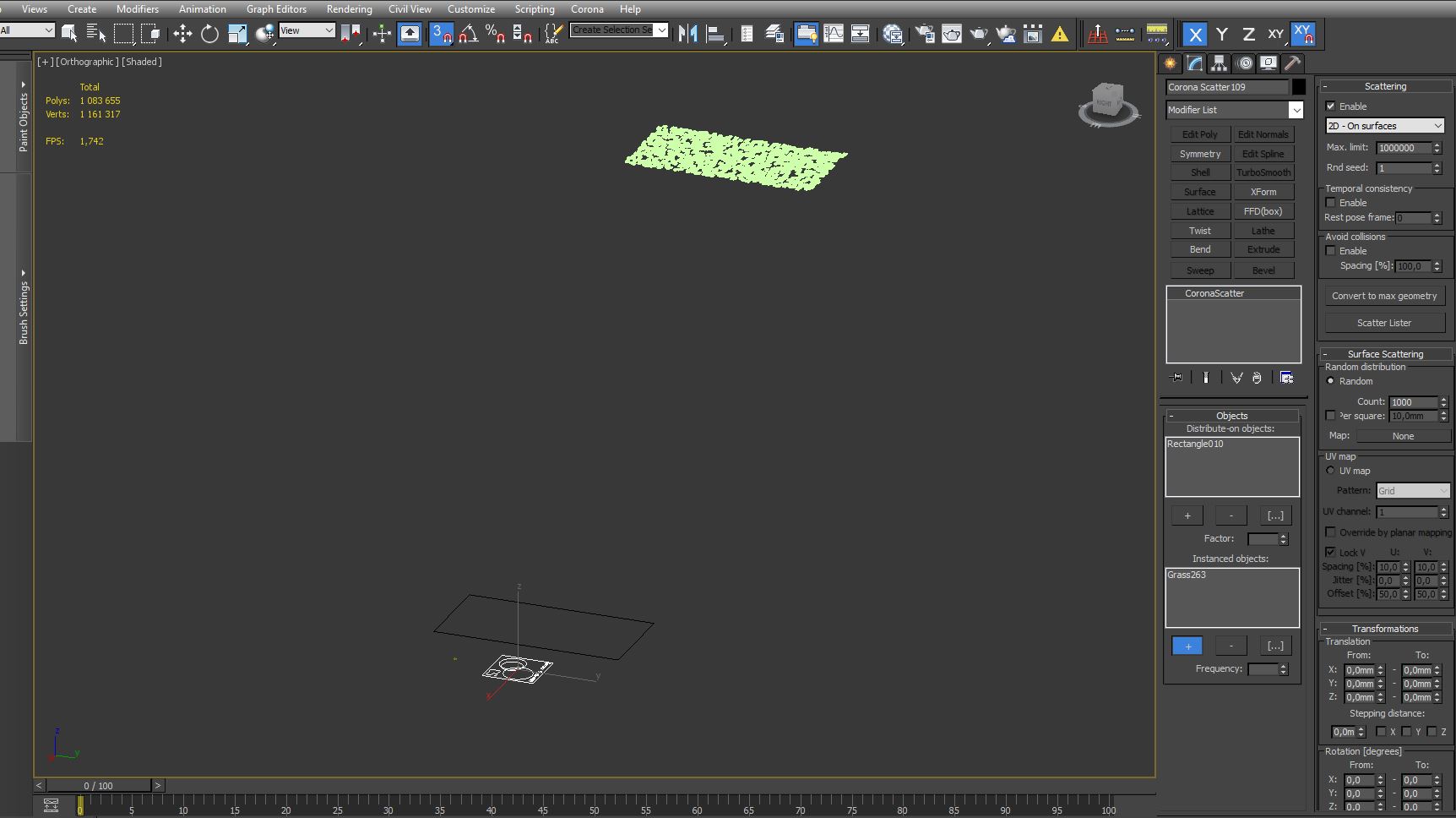Screen dimensions: 1456x818
Task: Activate the Rotate tool
Action: point(209,34)
